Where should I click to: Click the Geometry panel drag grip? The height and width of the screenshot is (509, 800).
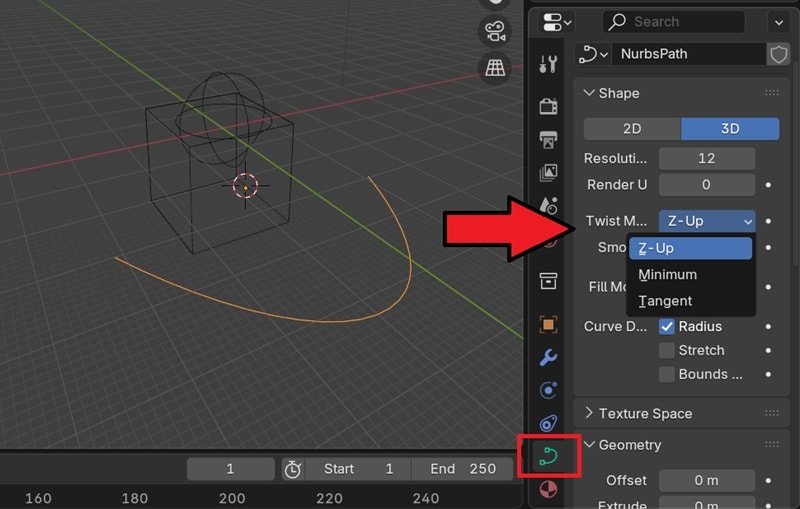(x=771, y=445)
